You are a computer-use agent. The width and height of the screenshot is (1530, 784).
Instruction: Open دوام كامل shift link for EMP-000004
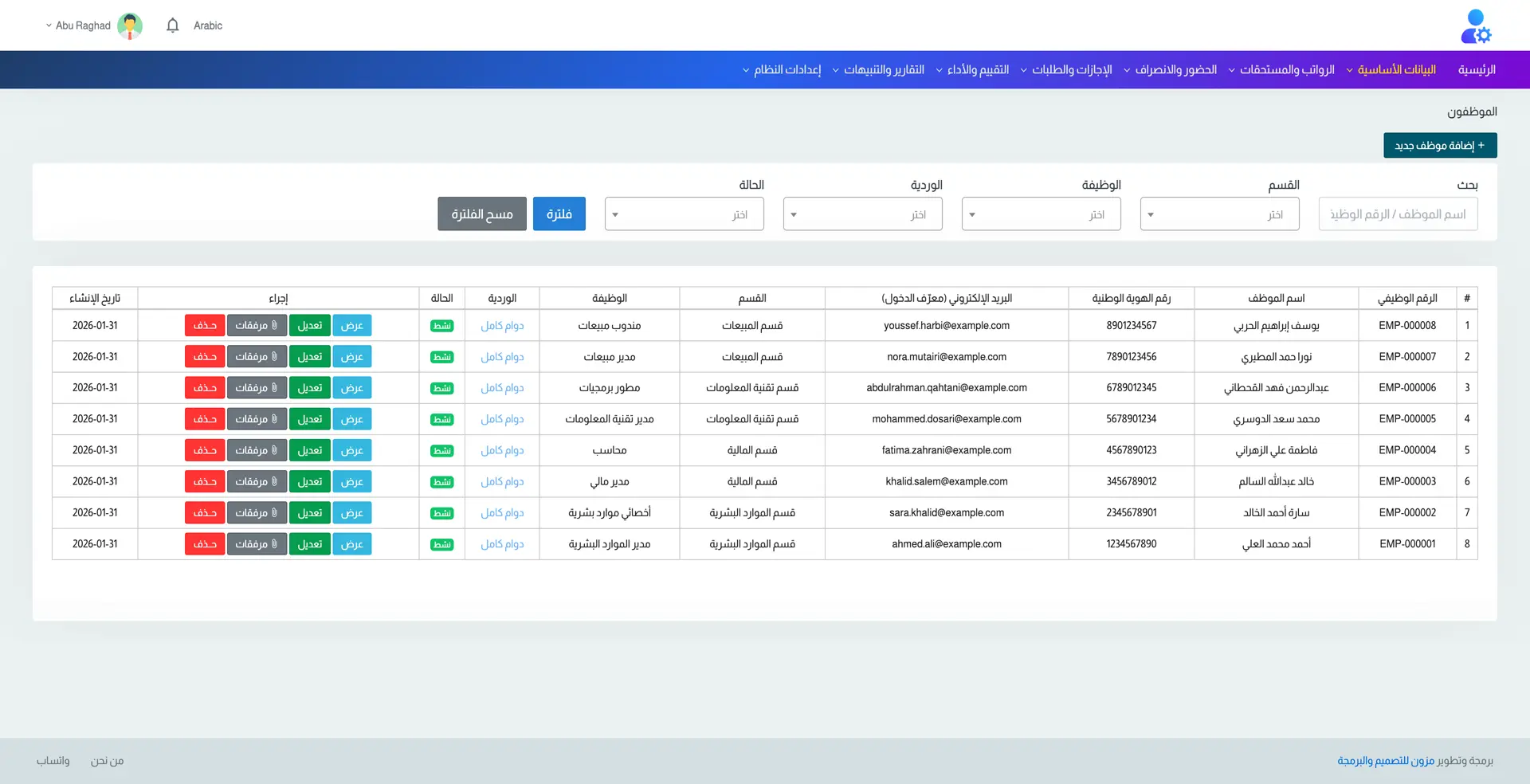click(502, 450)
